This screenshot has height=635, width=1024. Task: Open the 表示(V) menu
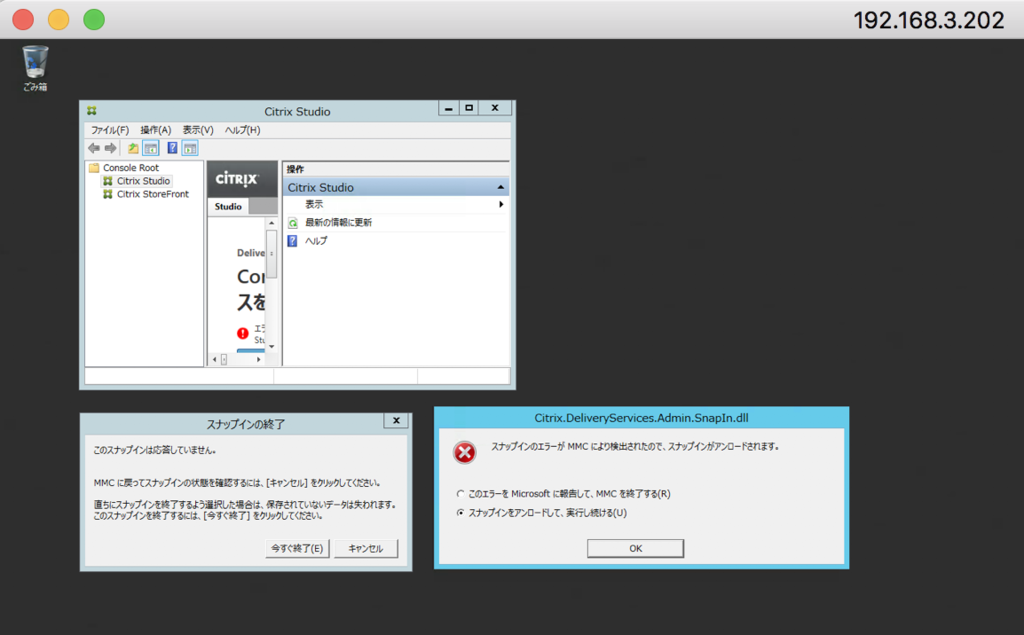(x=198, y=130)
